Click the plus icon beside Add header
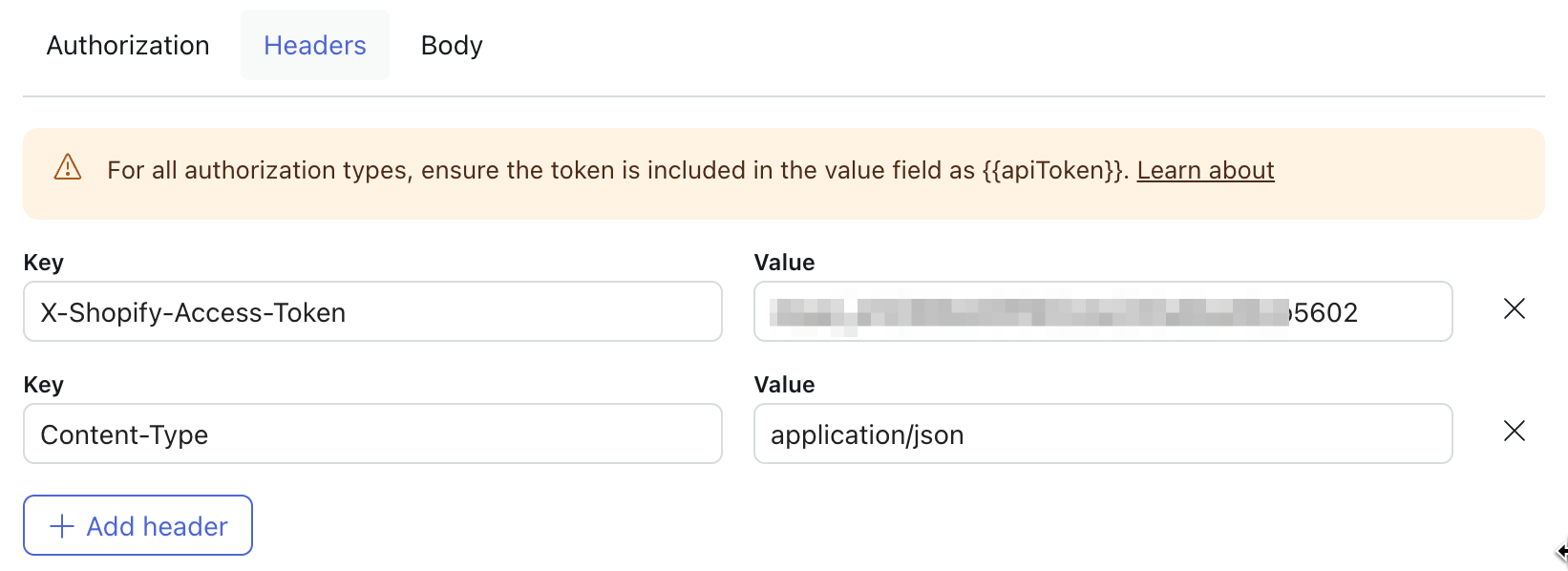 pyautogui.click(x=62, y=526)
